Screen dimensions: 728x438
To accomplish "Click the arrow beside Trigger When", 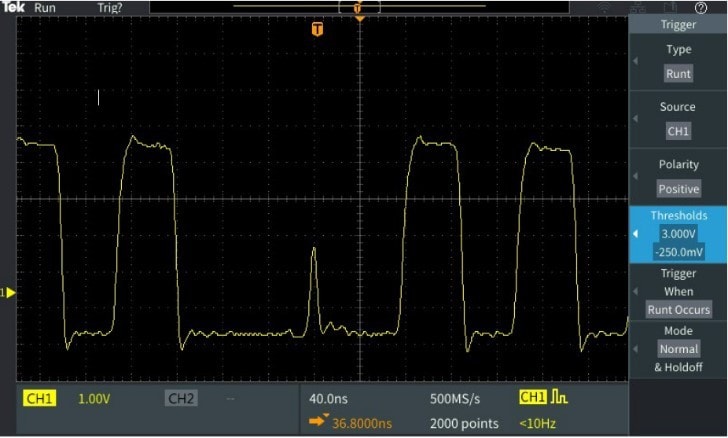I will pos(636,291).
